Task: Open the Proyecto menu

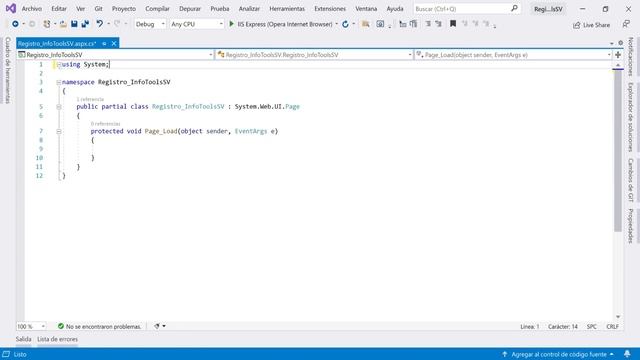Action: [x=124, y=9]
